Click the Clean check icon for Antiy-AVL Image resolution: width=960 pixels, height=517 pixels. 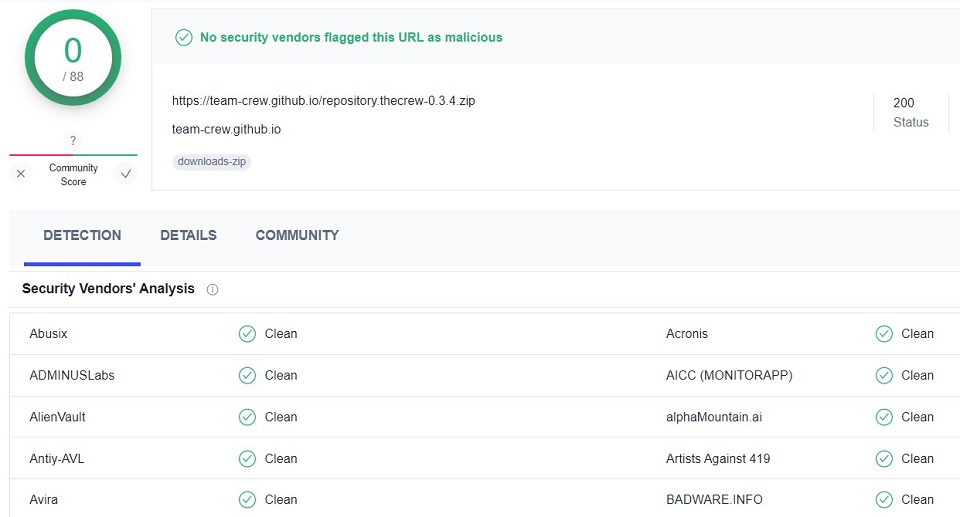pos(247,459)
